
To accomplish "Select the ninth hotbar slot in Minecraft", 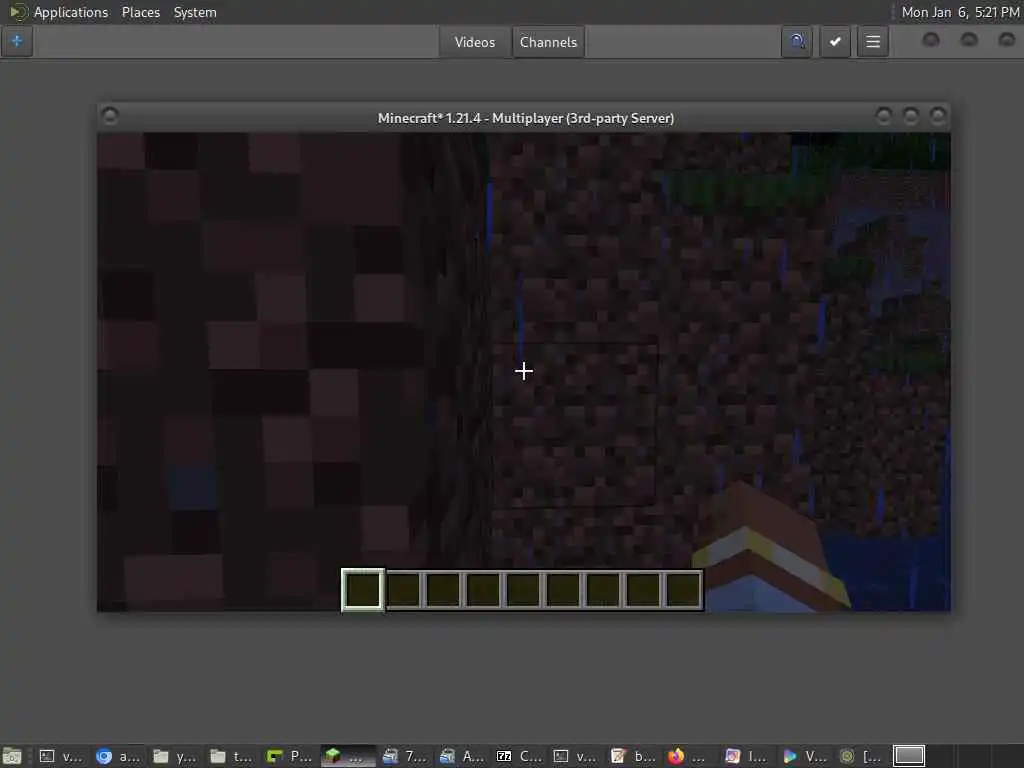I will (683, 590).
